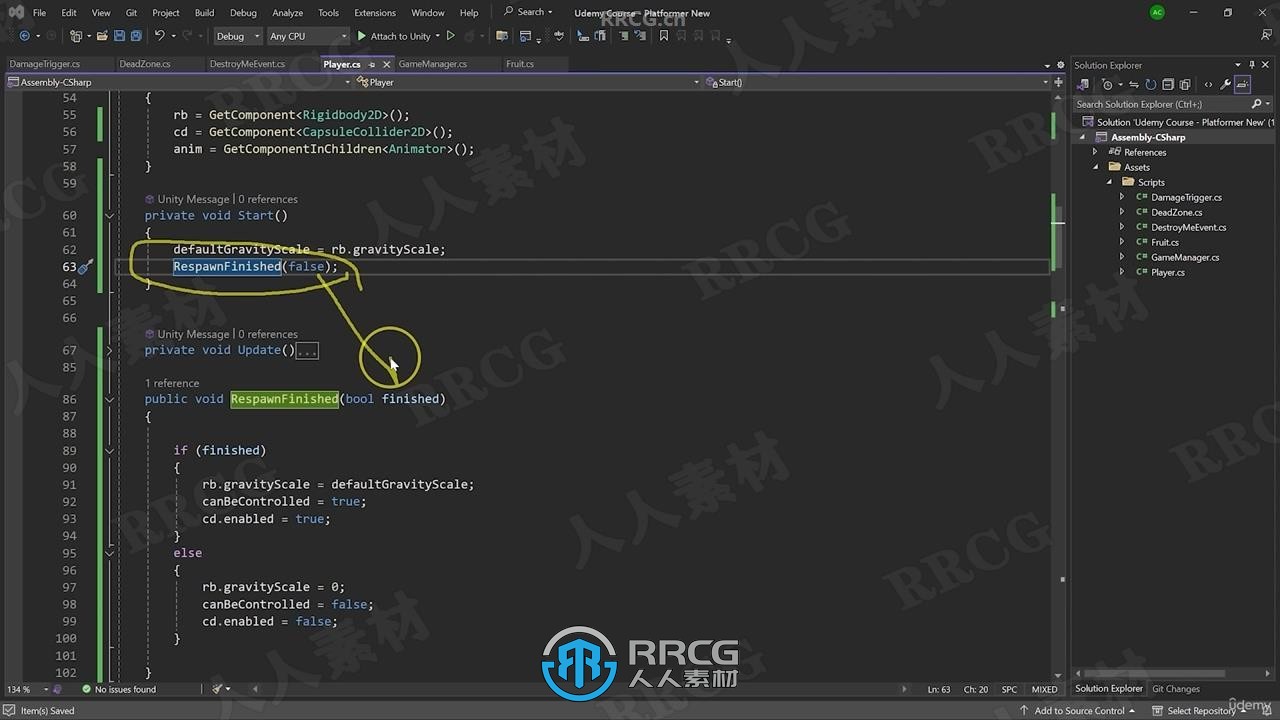
Task: Open the Assembly-CSharp project dropdown
Action: (x=180, y=82)
